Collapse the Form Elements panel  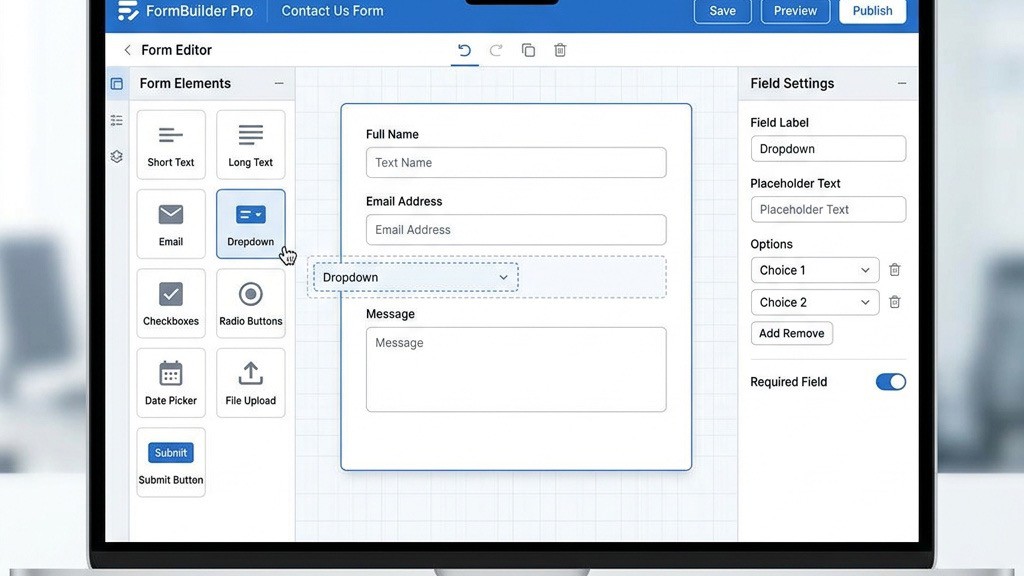279,83
